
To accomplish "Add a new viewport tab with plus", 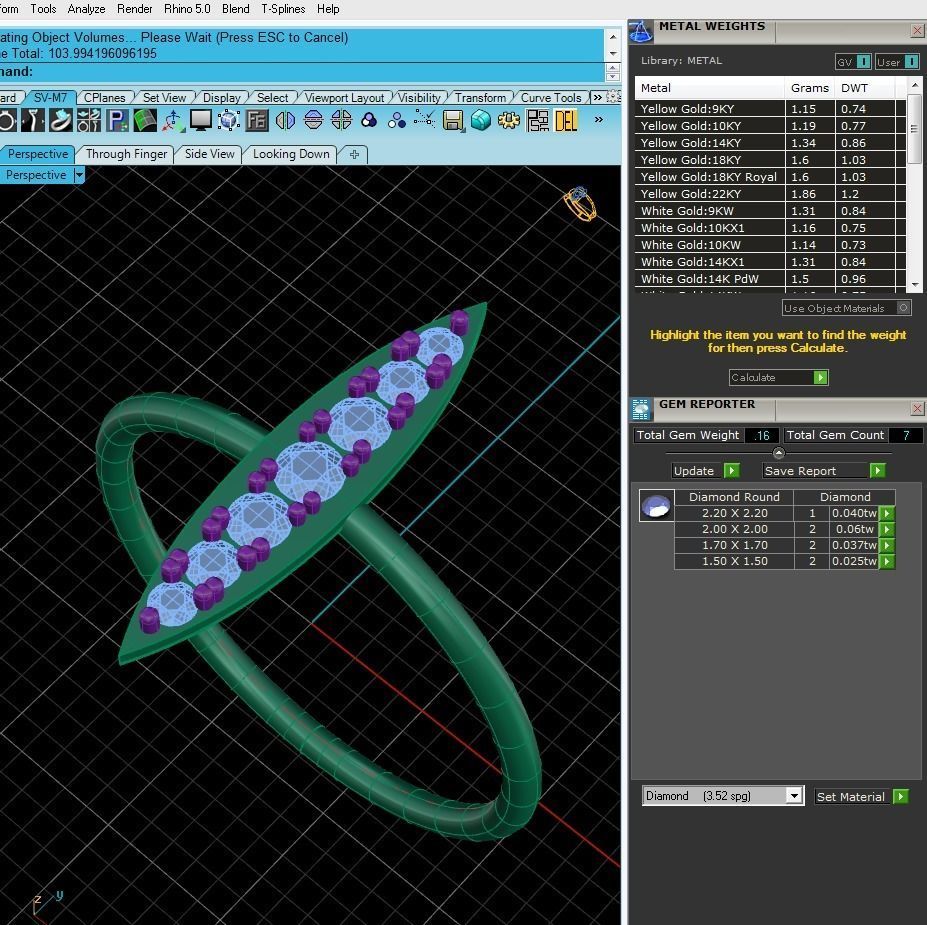I will click(354, 154).
